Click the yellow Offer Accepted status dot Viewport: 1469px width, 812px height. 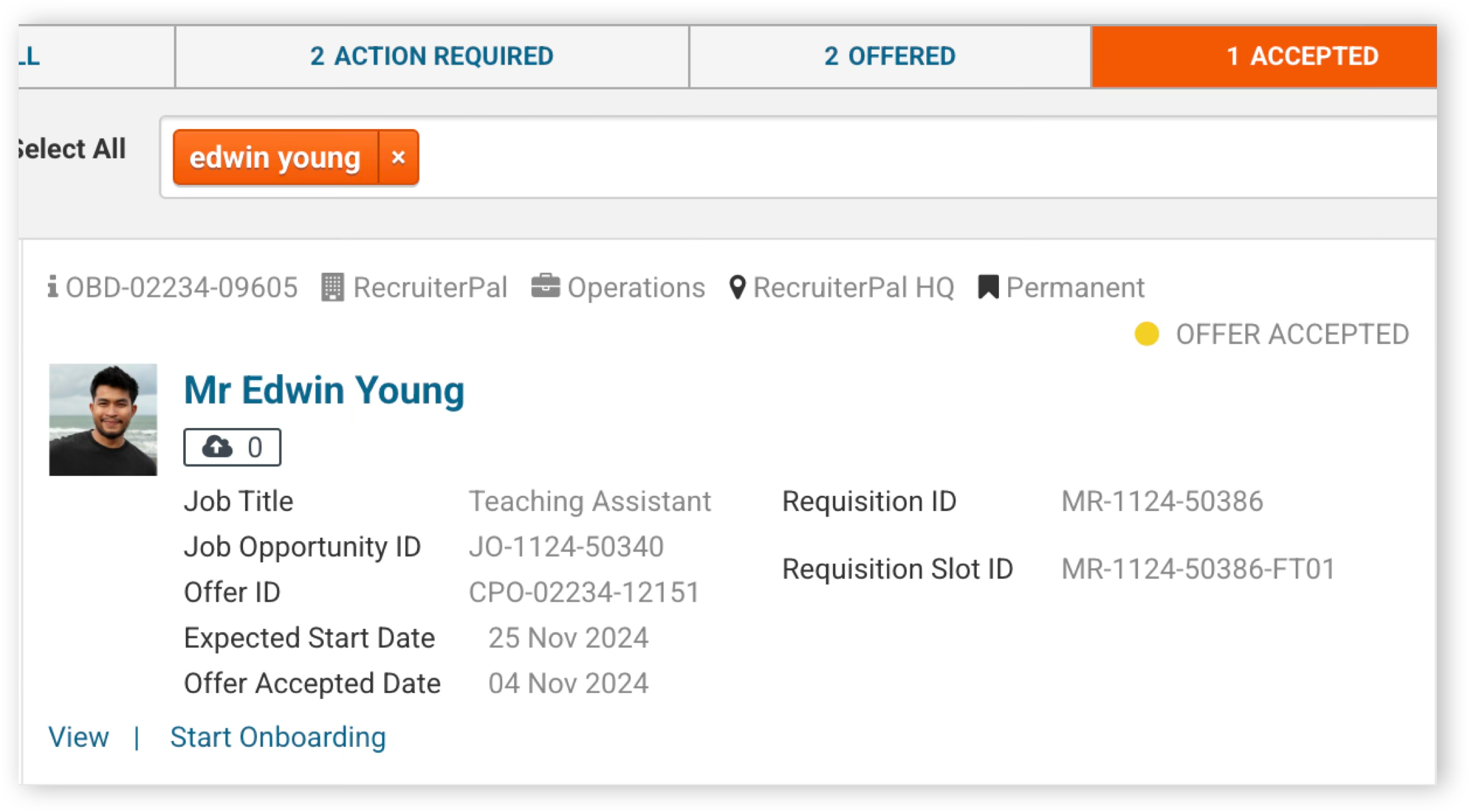click(1147, 334)
